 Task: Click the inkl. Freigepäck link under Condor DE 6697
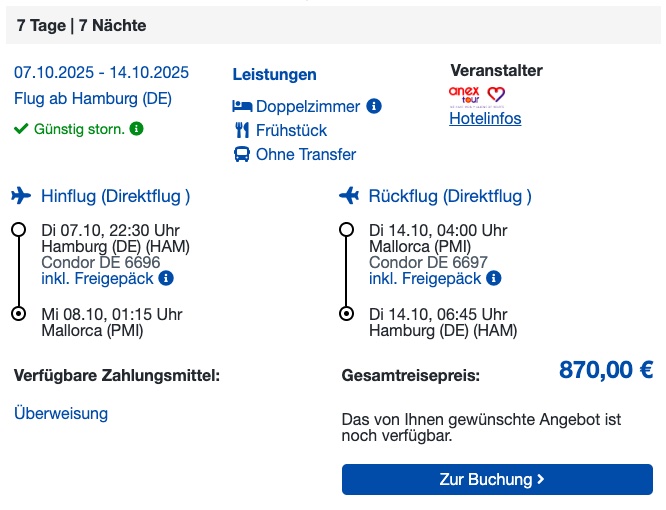(x=425, y=279)
